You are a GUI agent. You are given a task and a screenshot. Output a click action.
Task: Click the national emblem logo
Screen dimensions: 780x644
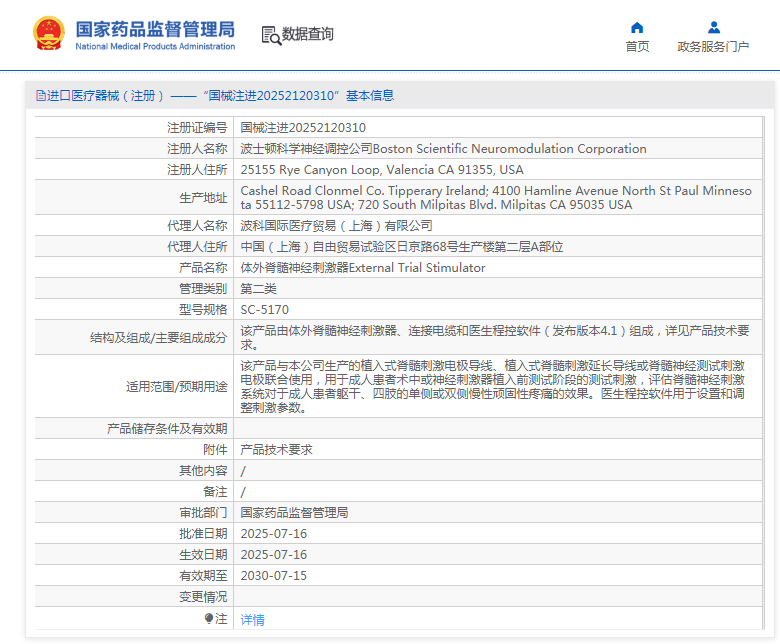pyautogui.click(x=48, y=33)
